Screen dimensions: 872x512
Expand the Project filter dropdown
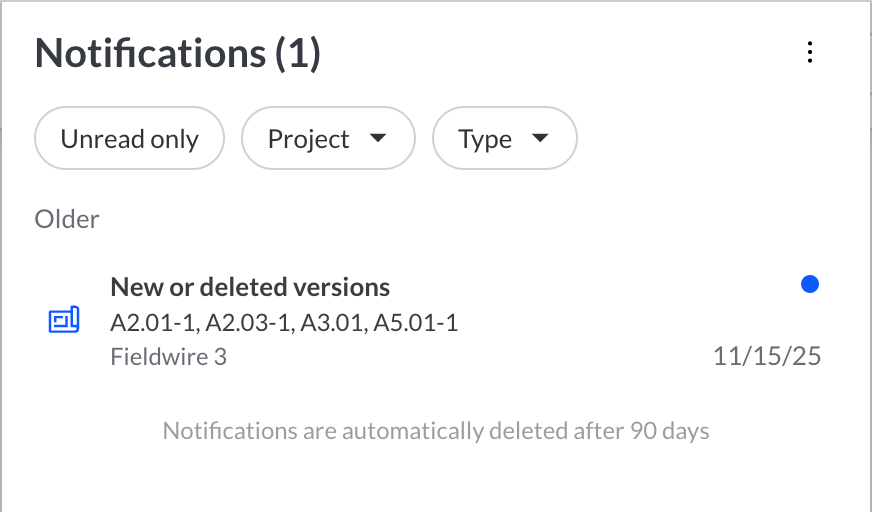328,139
